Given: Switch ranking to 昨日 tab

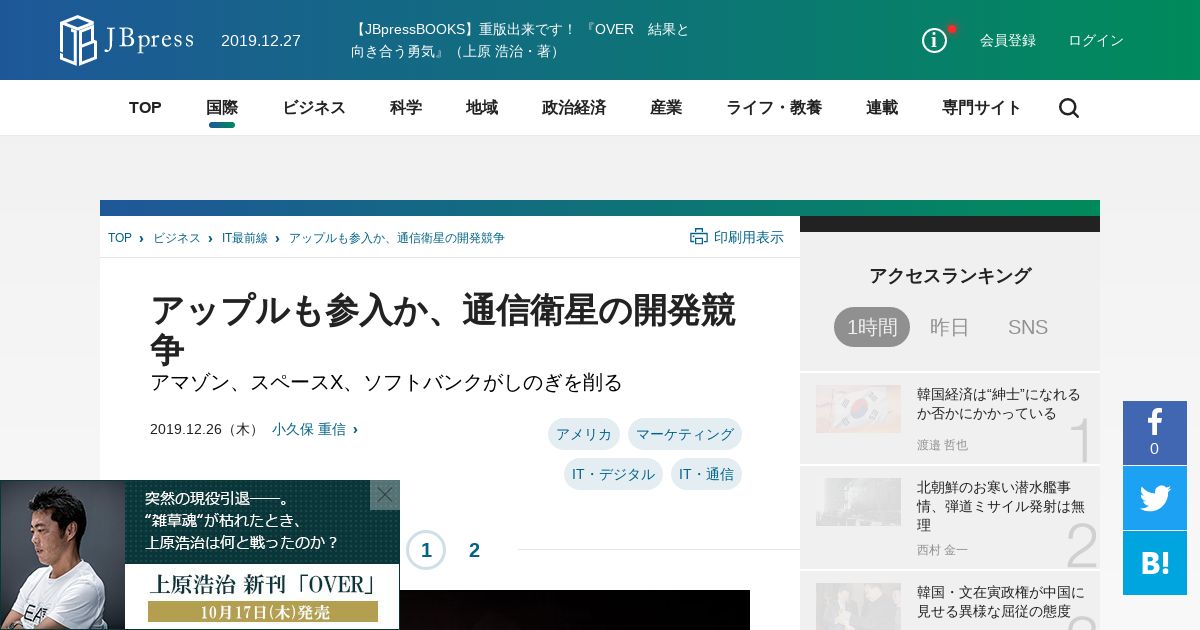Looking at the screenshot, I should point(950,327).
